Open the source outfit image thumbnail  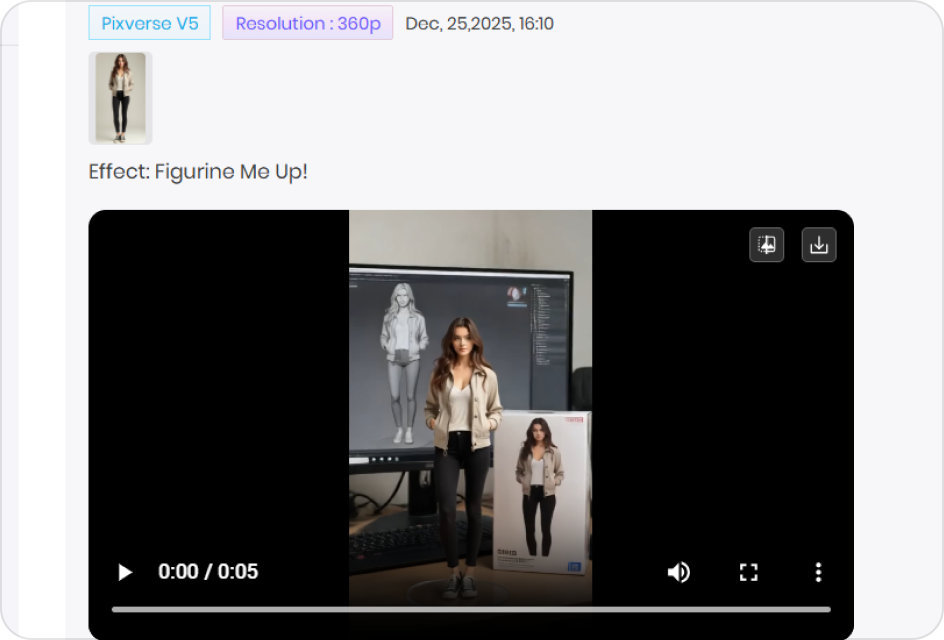[x=119, y=97]
